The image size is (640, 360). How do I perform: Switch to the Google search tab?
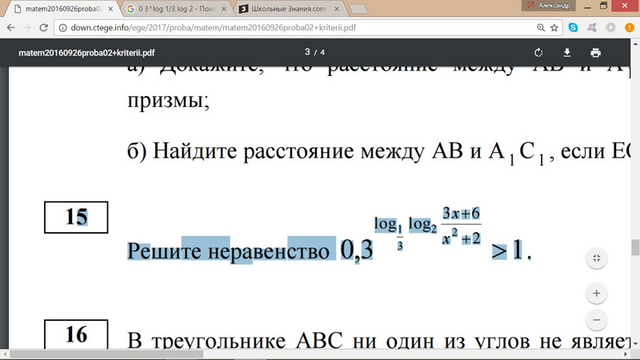(x=176, y=9)
